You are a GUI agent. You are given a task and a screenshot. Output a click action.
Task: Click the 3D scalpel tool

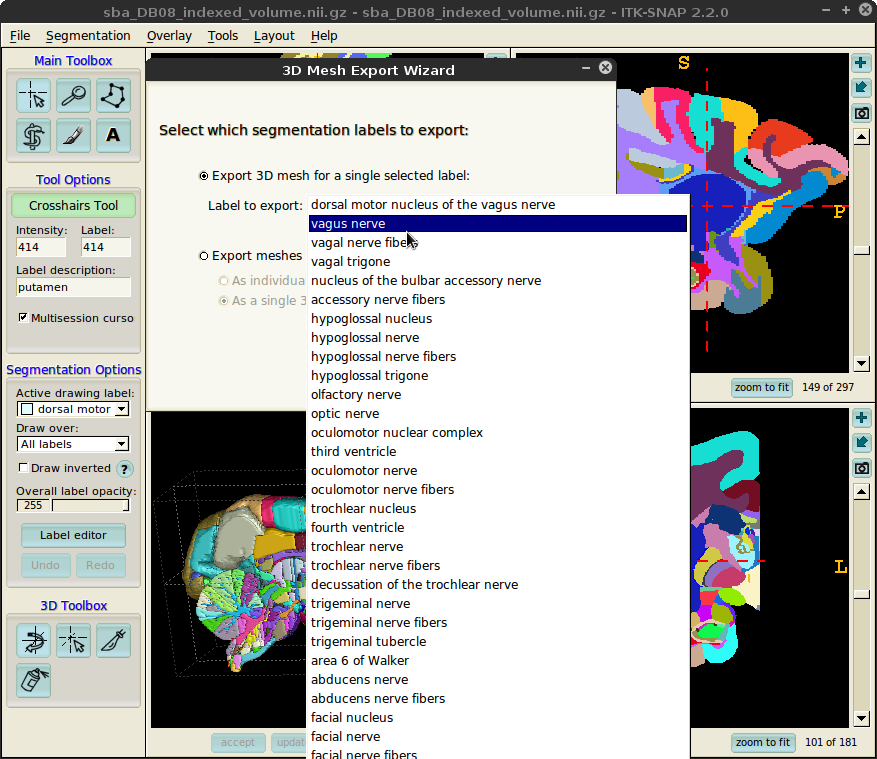point(113,640)
